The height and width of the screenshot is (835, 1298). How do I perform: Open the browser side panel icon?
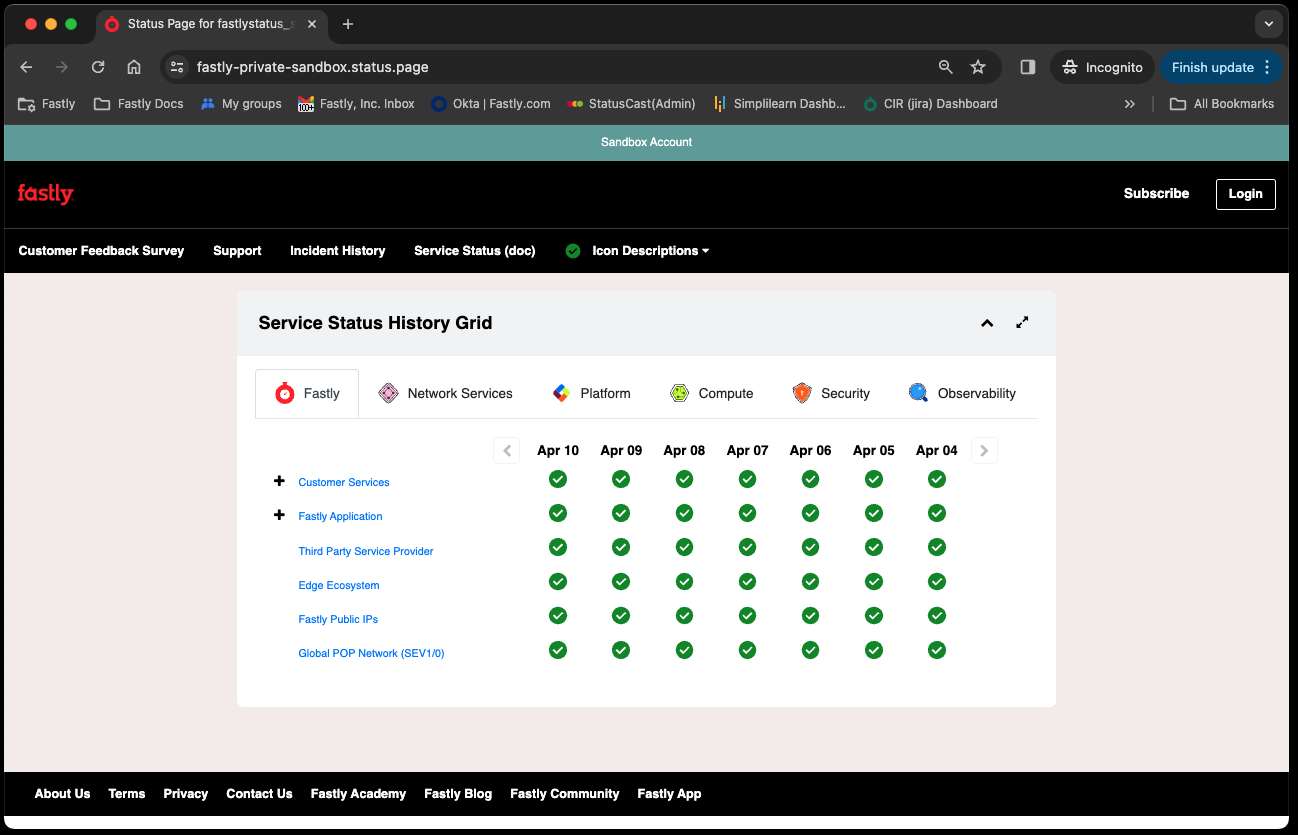pos(1027,67)
